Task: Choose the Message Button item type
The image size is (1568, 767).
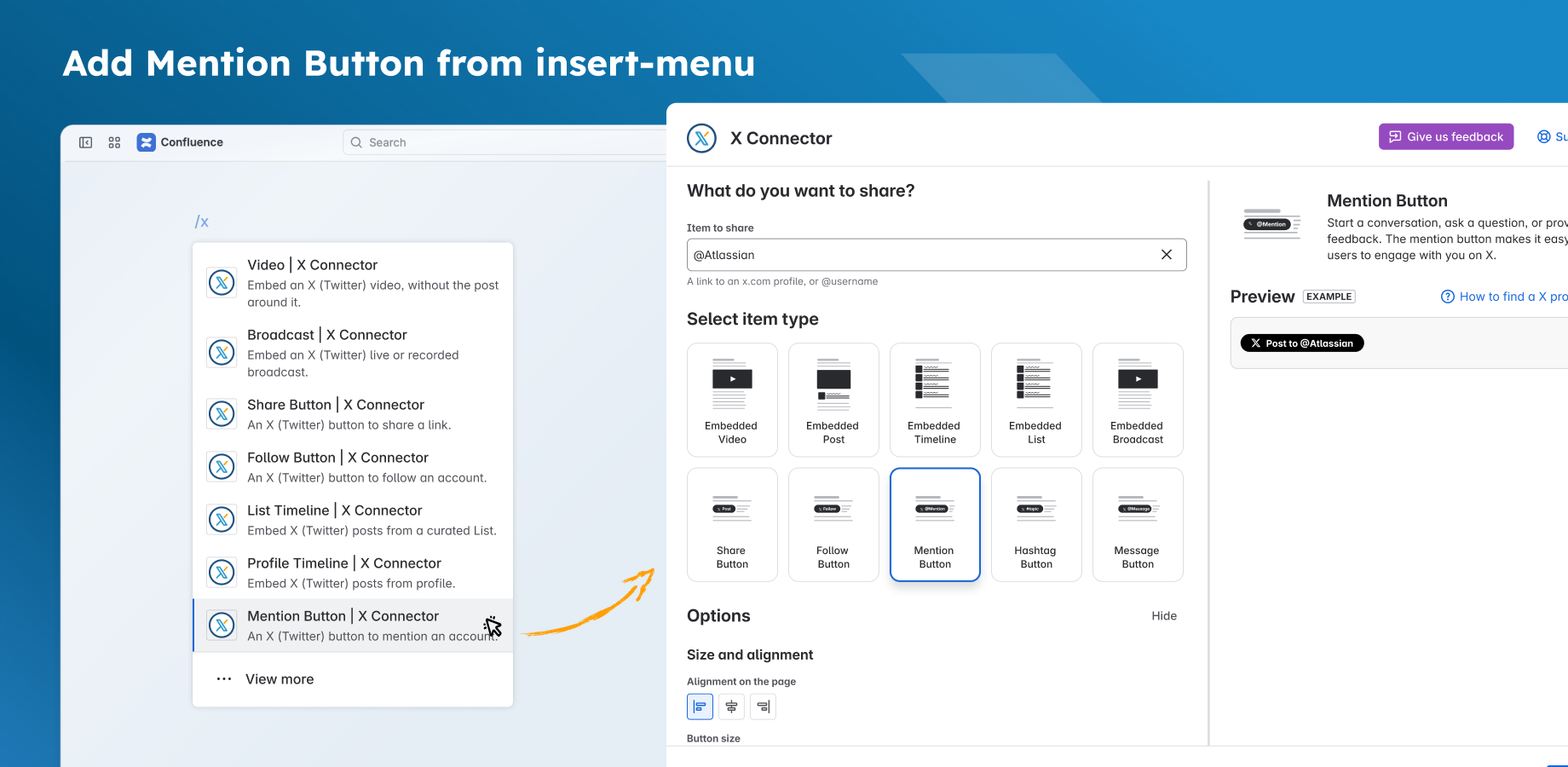Action: [x=1138, y=525]
